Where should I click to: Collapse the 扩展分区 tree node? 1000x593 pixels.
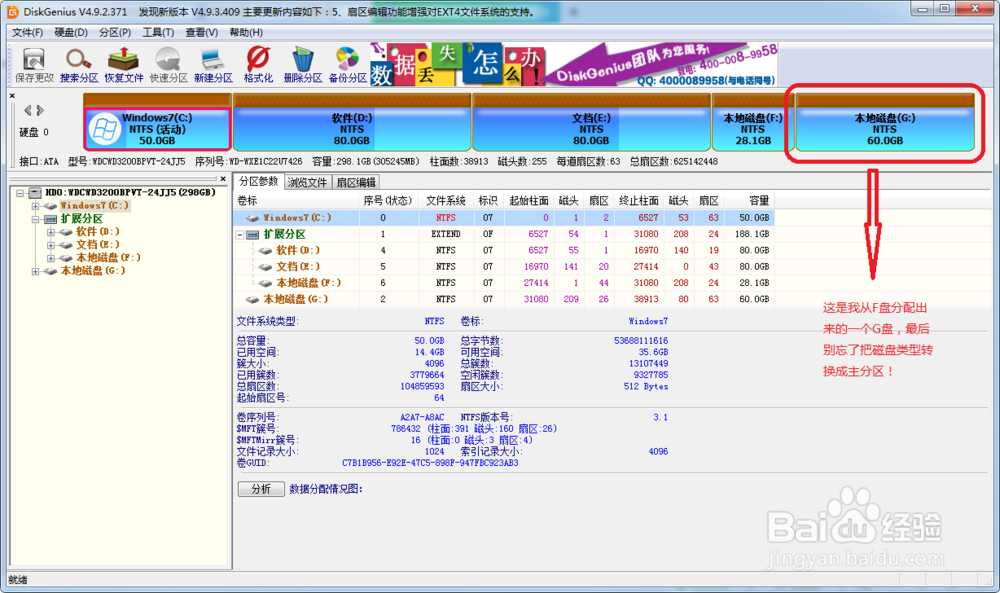click(36, 219)
